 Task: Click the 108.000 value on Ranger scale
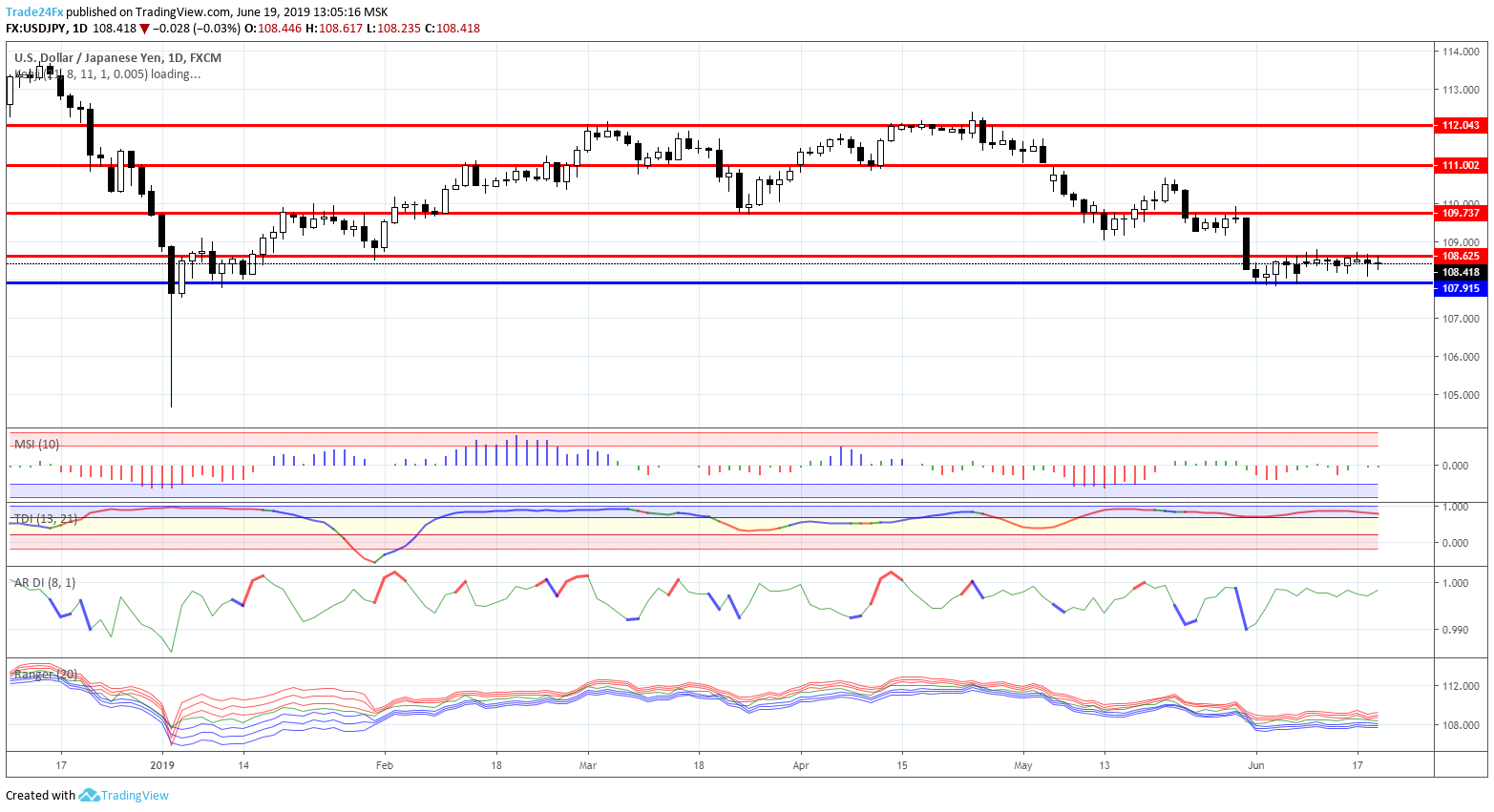click(x=1461, y=725)
